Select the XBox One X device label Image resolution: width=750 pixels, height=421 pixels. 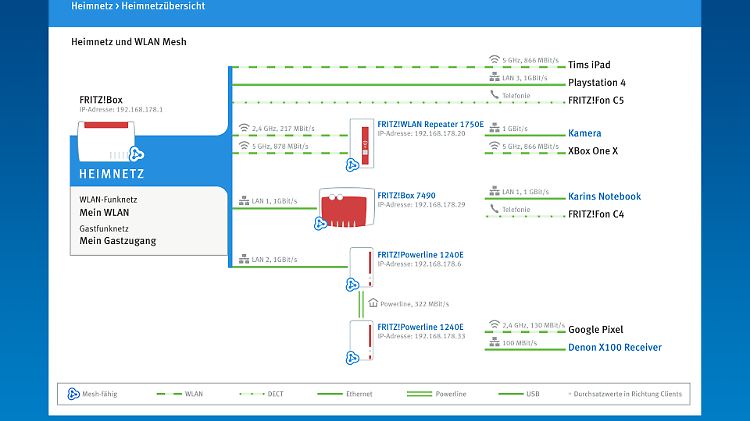[593, 151]
